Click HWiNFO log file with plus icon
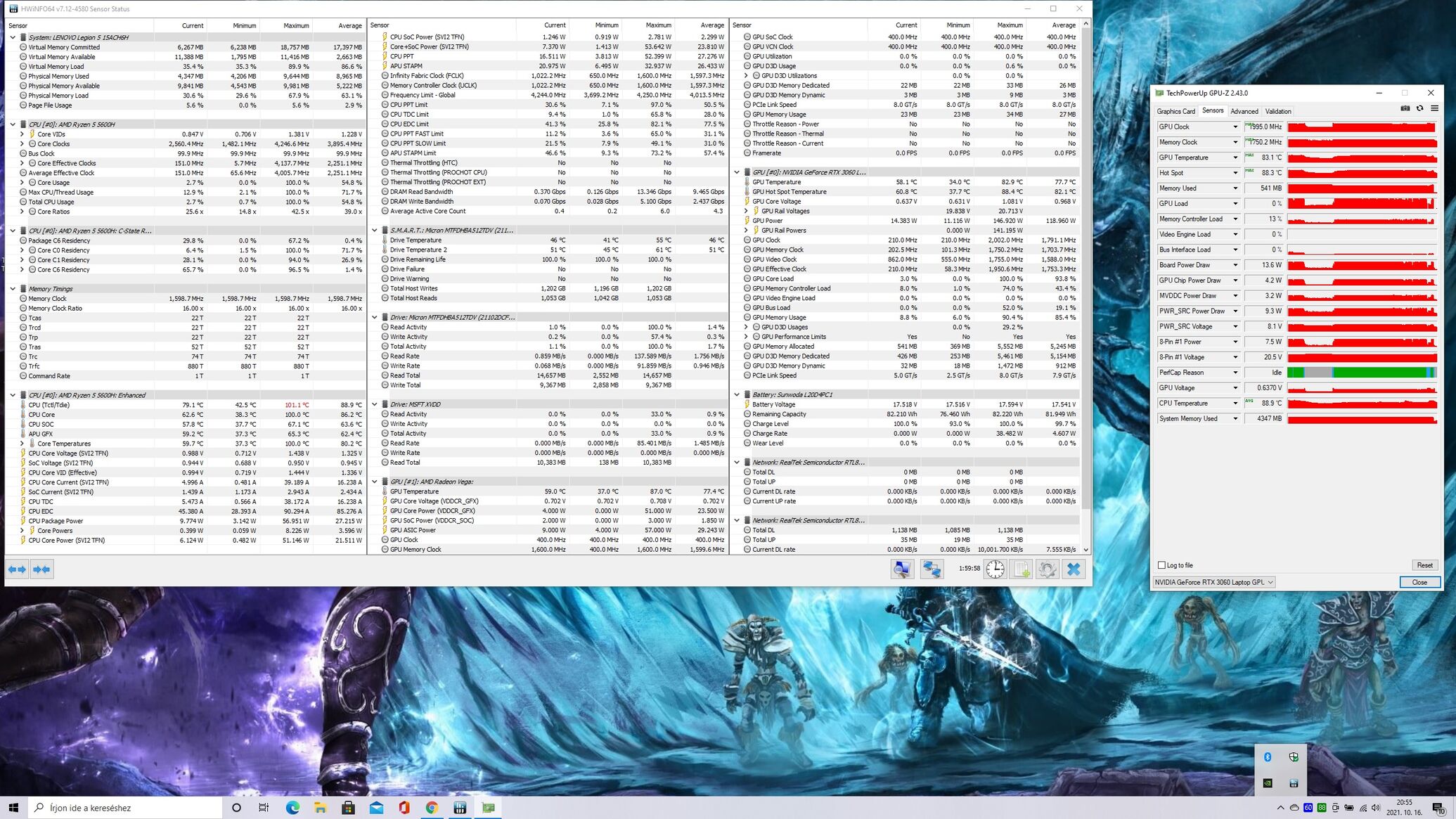This screenshot has width=1456, height=819. 1021,569
